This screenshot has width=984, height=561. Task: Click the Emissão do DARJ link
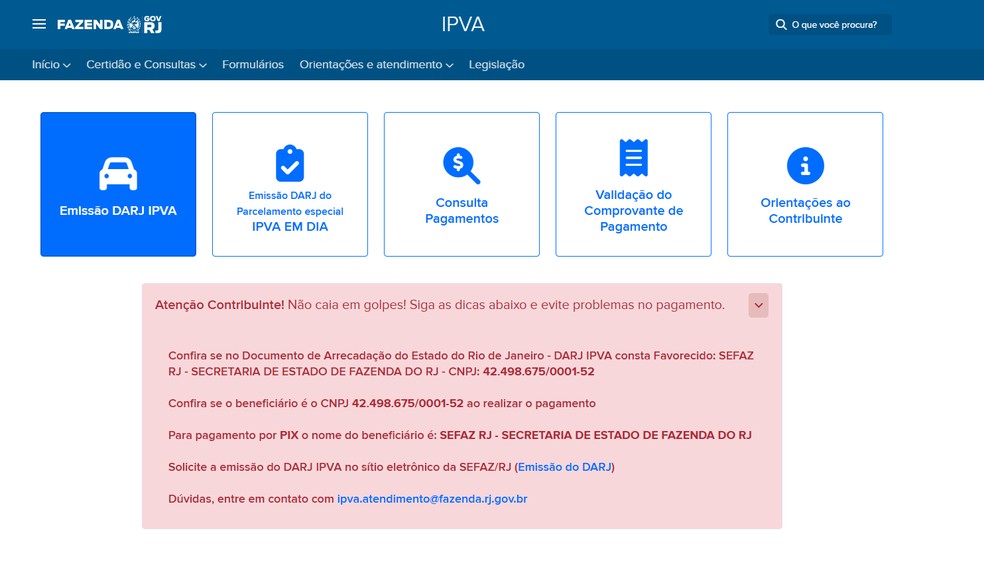[x=564, y=467]
